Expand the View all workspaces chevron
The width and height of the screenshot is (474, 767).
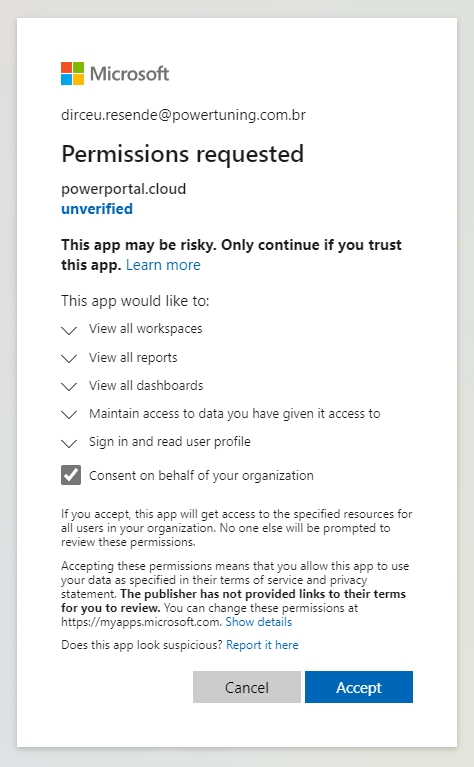(x=69, y=331)
